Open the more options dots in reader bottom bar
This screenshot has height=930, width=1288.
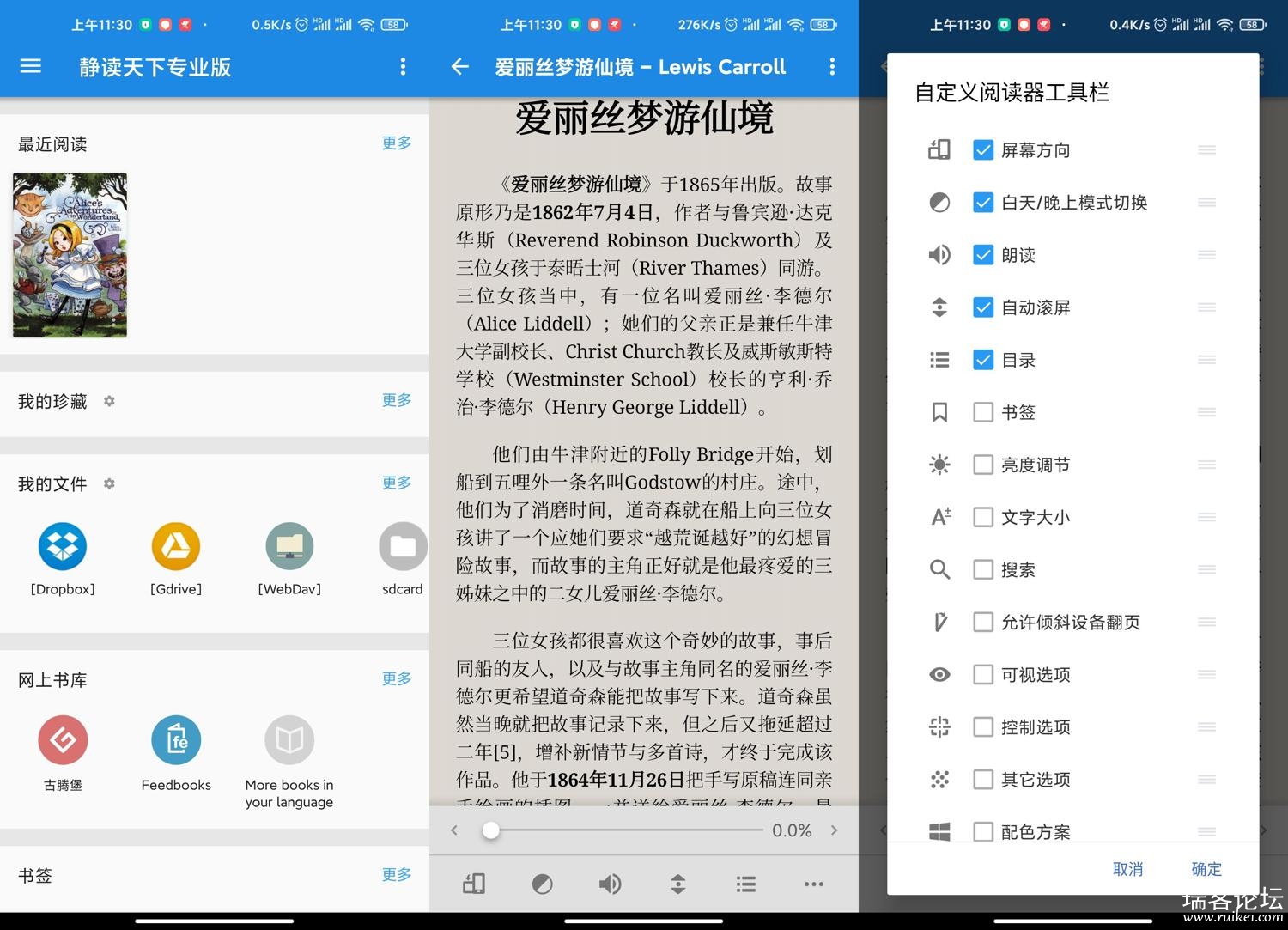click(813, 884)
